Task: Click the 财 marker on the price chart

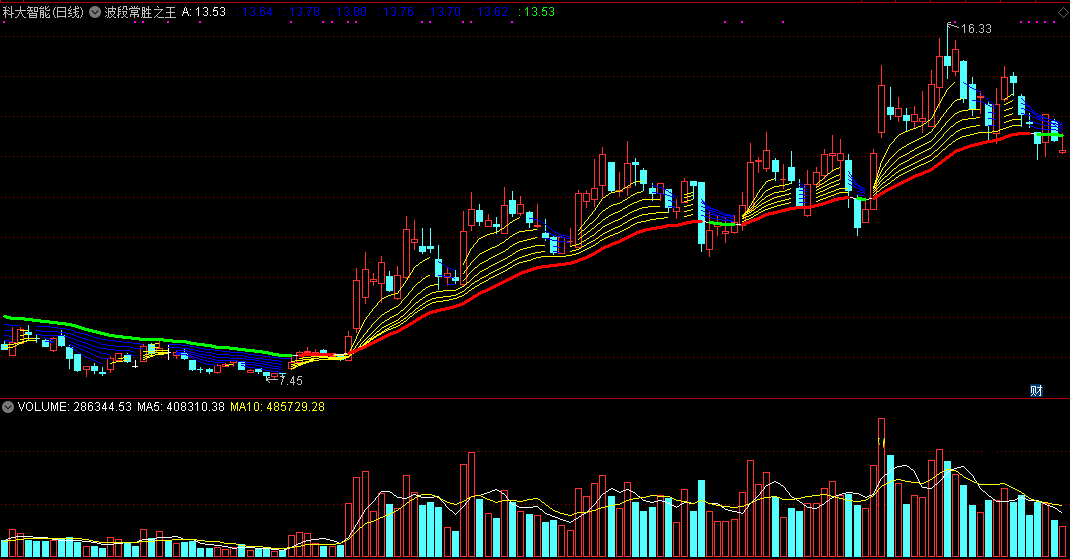Action: (x=1036, y=390)
